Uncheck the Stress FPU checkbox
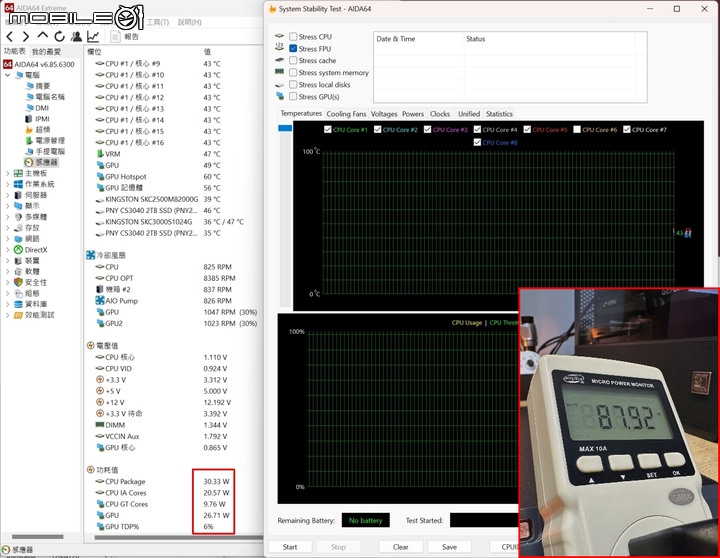Screen dimensions: 720x558 pos(293,48)
